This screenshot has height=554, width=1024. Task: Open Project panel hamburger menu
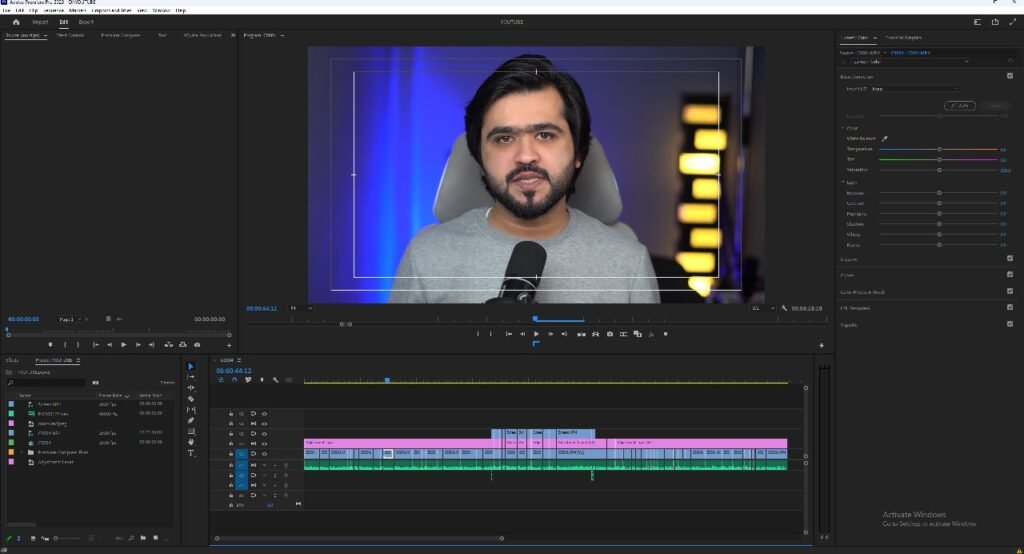(x=78, y=361)
